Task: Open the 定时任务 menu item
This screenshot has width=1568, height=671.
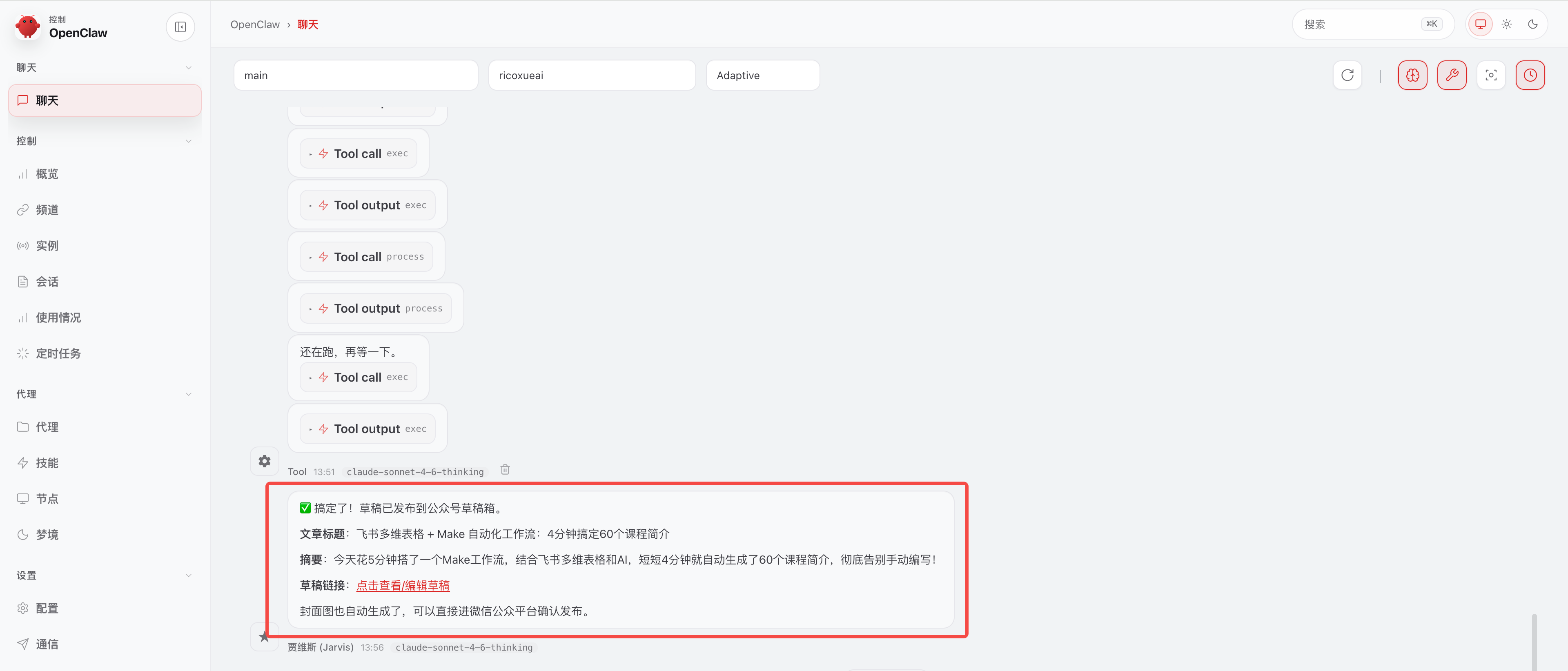Action: pos(58,353)
